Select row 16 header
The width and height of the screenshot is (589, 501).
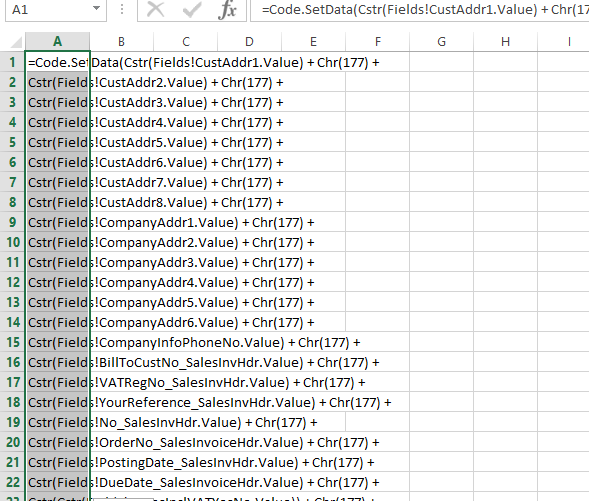tap(12, 362)
